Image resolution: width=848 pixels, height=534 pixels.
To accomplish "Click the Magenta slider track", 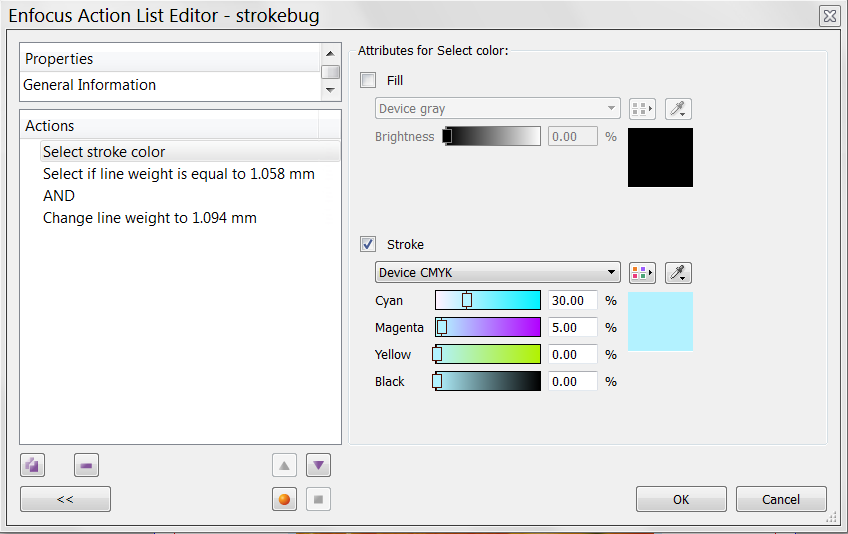I will [488, 327].
